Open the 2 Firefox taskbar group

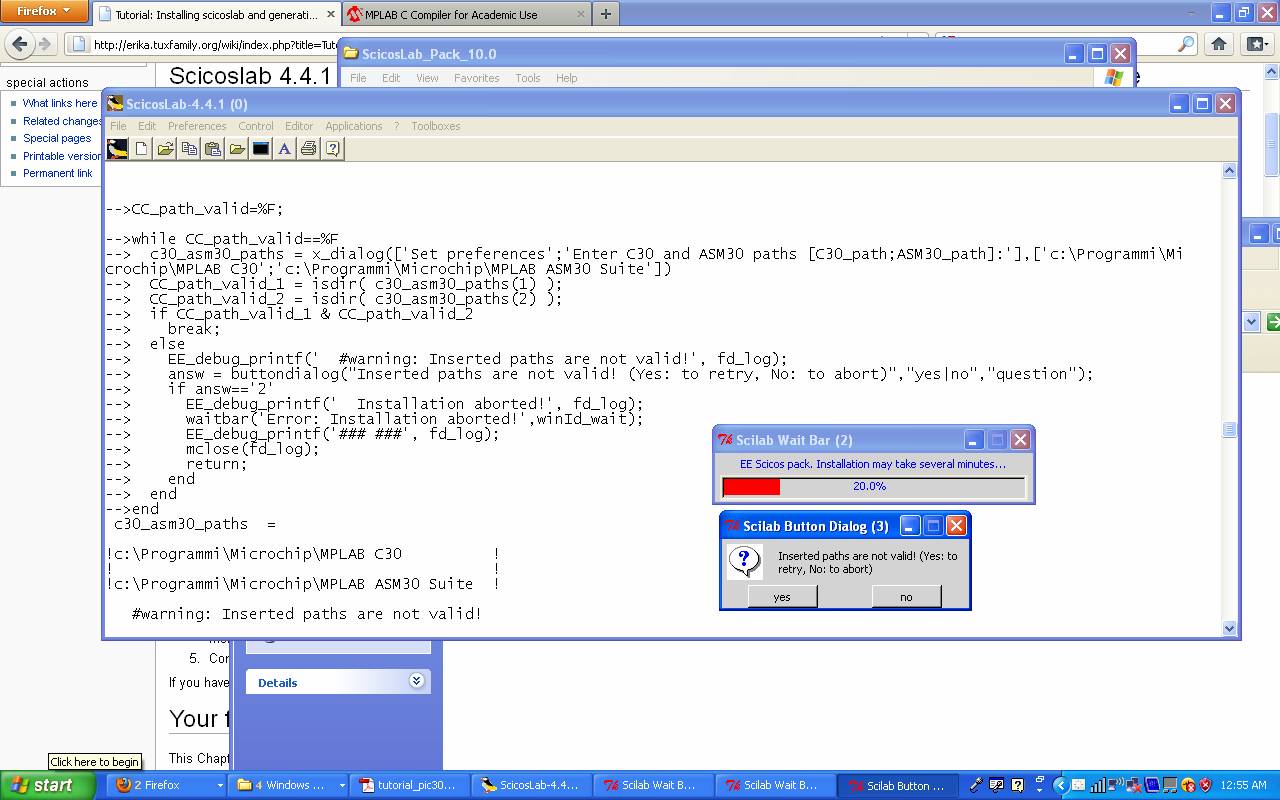coord(168,785)
